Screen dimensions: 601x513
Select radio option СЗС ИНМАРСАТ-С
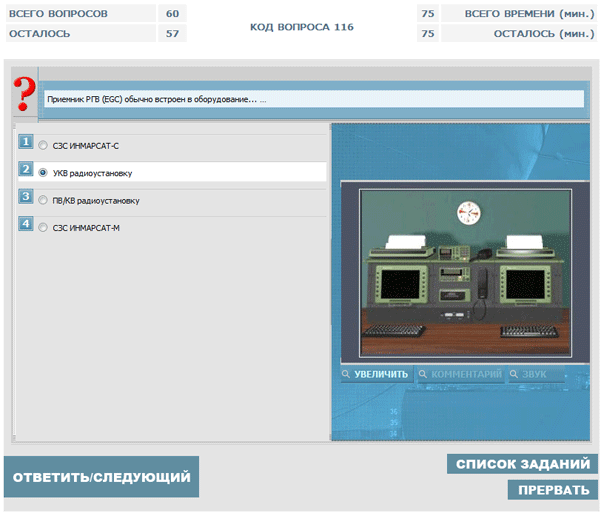[43, 145]
